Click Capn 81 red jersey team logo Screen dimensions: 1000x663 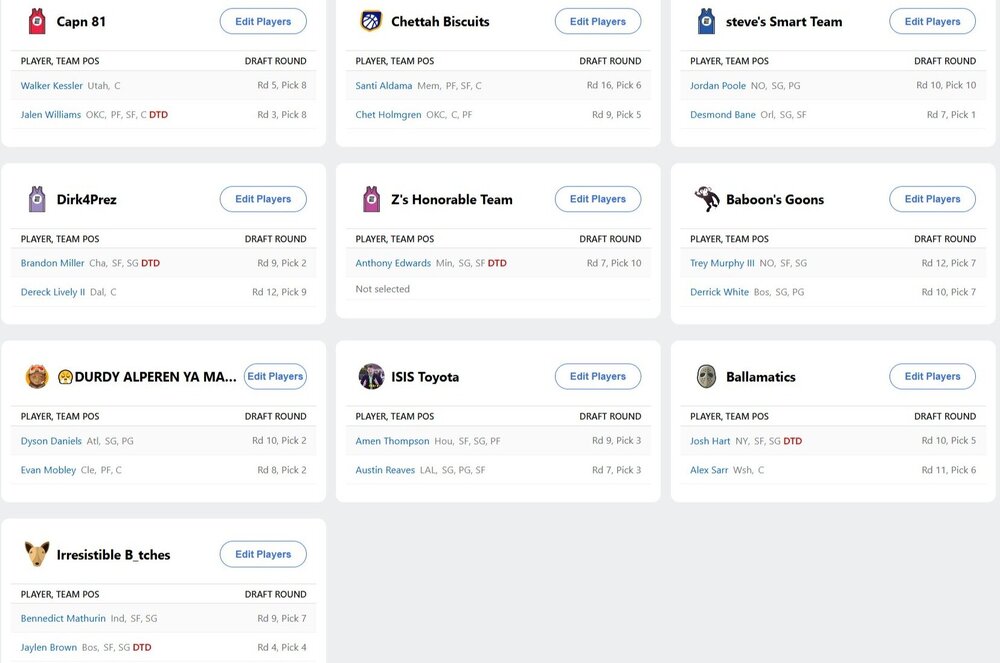pyautogui.click(x=37, y=21)
